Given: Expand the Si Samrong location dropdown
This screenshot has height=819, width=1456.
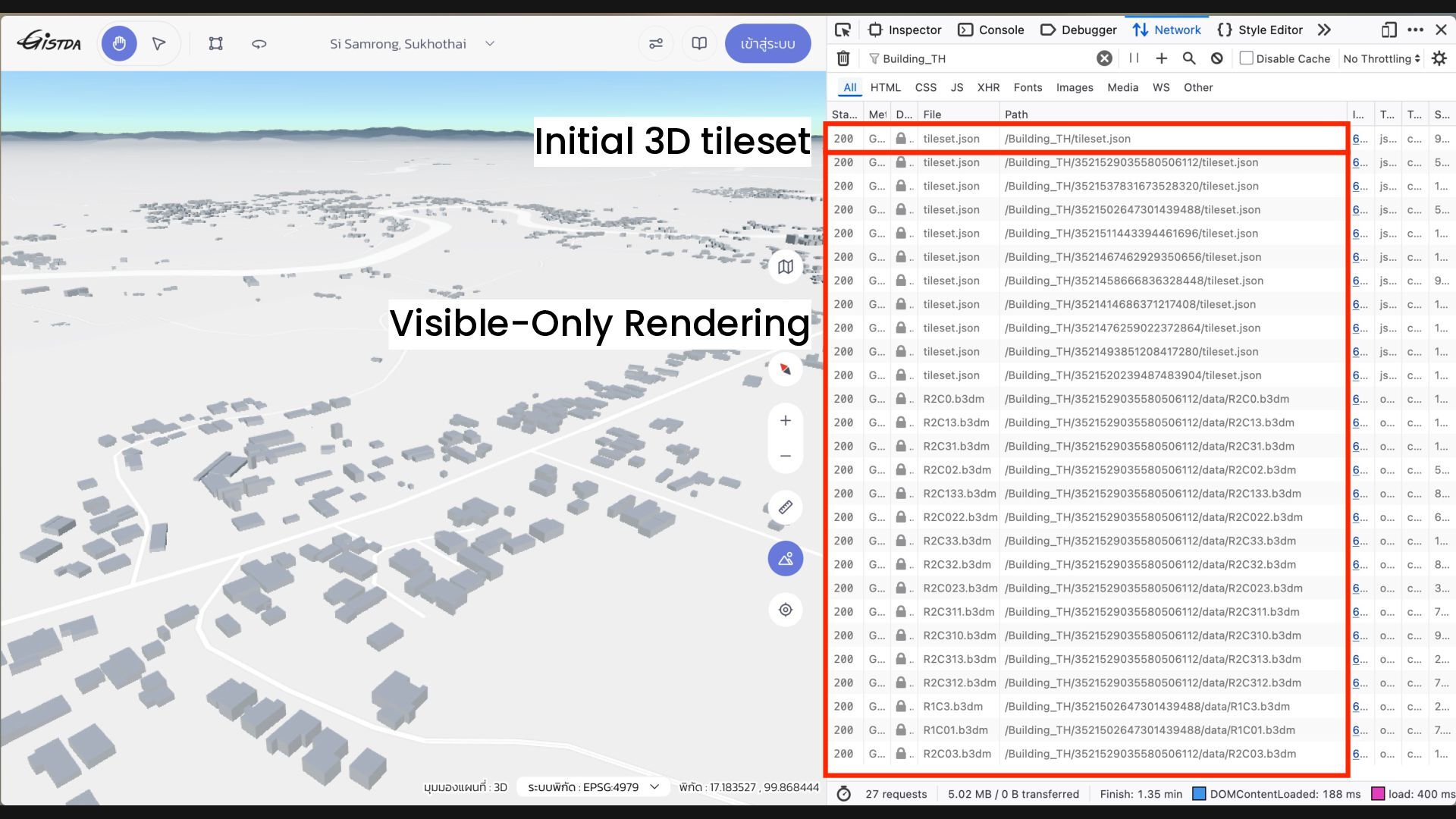Looking at the screenshot, I should [489, 44].
